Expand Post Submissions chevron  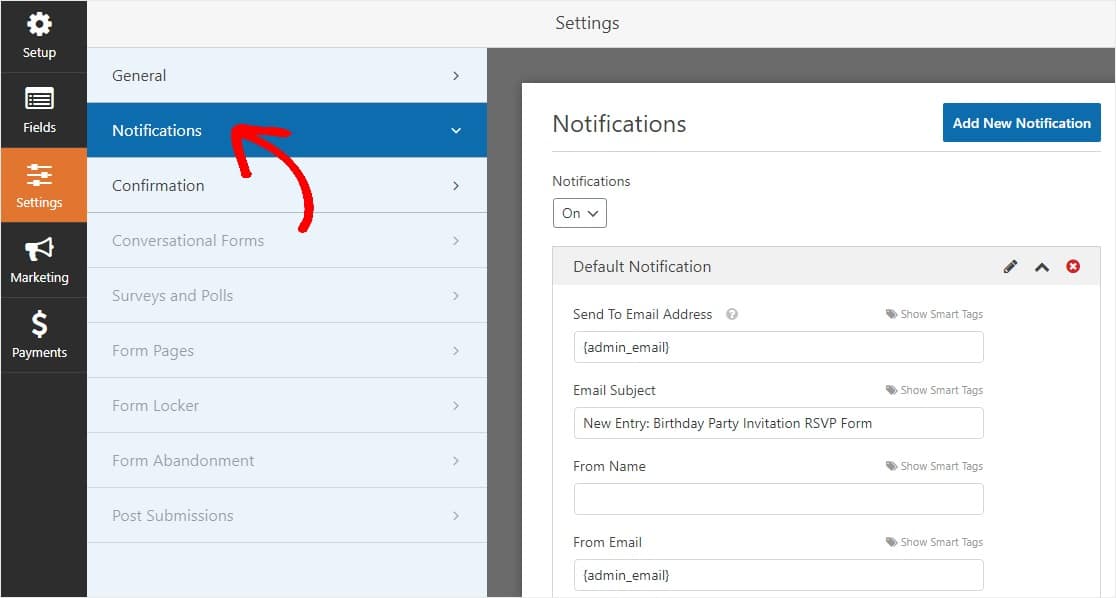point(456,515)
